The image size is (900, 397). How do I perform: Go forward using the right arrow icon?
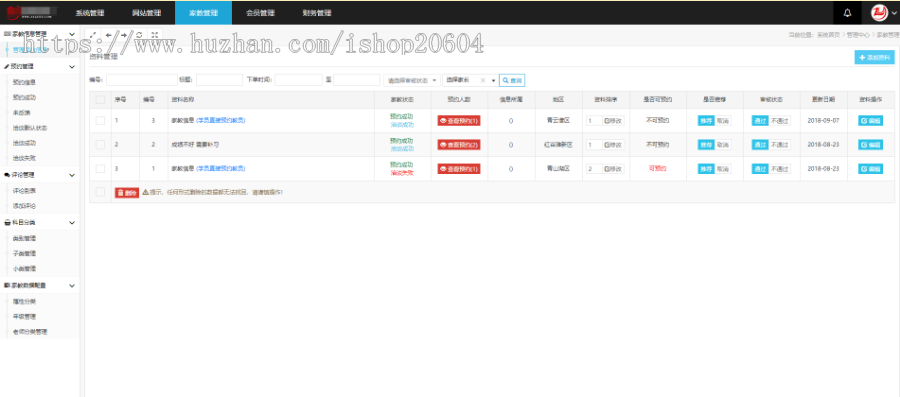point(123,35)
